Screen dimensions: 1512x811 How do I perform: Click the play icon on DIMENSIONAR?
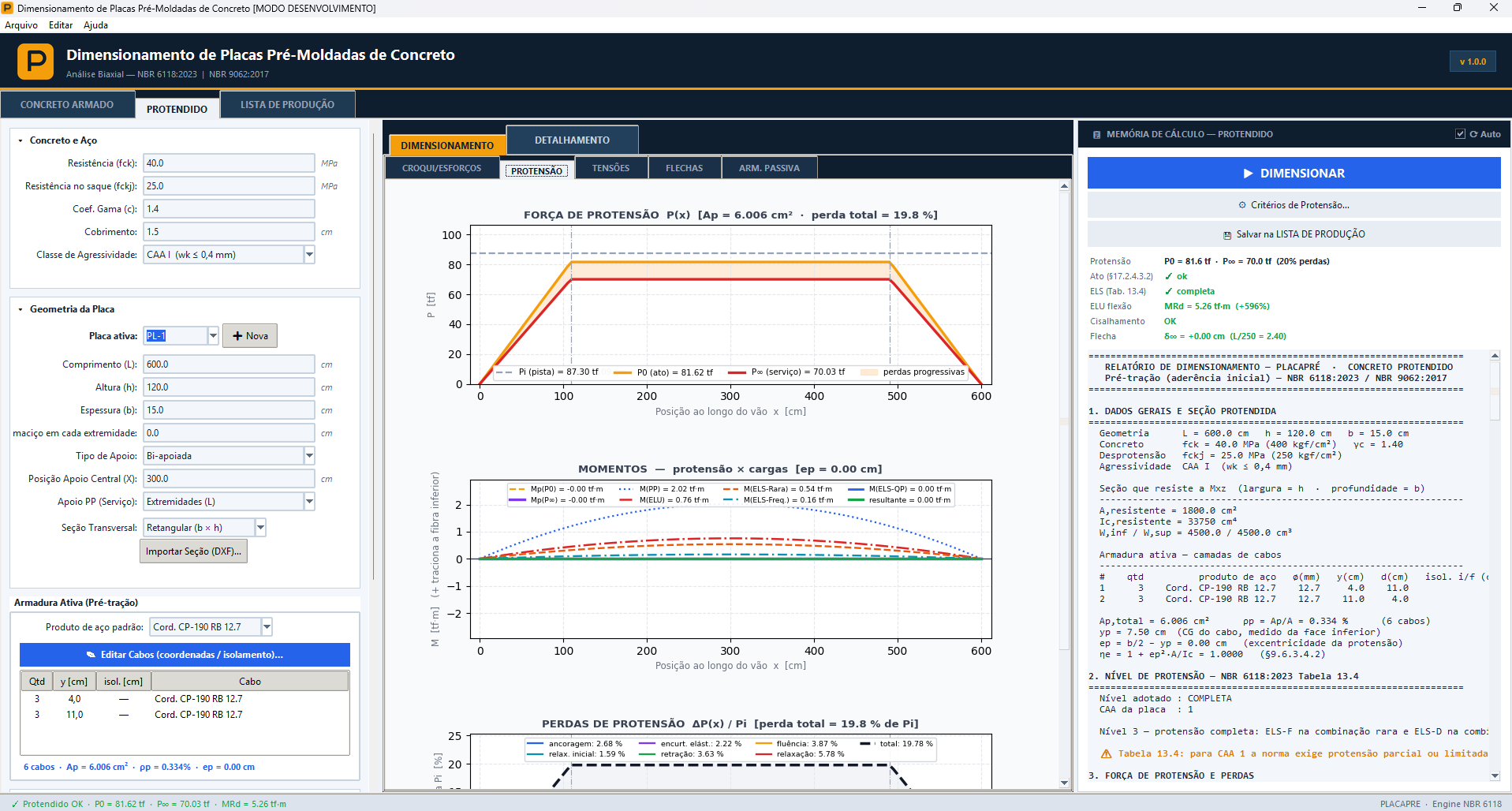click(1248, 174)
